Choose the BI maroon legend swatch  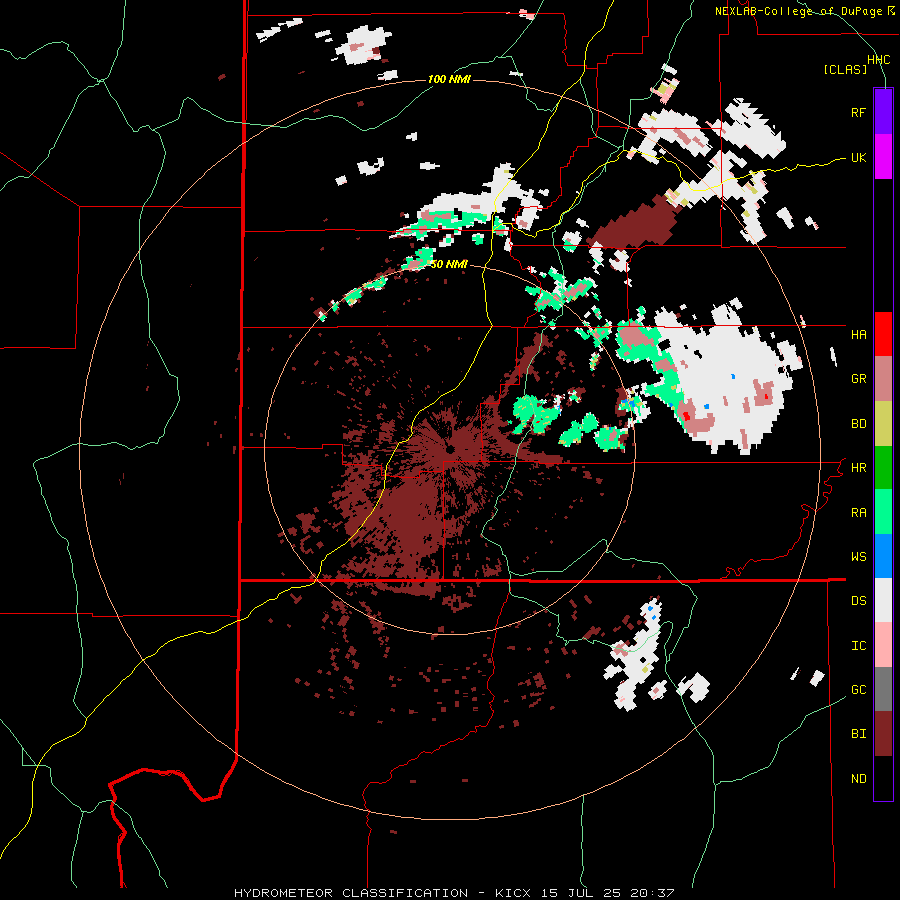pyautogui.click(x=883, y=734)
